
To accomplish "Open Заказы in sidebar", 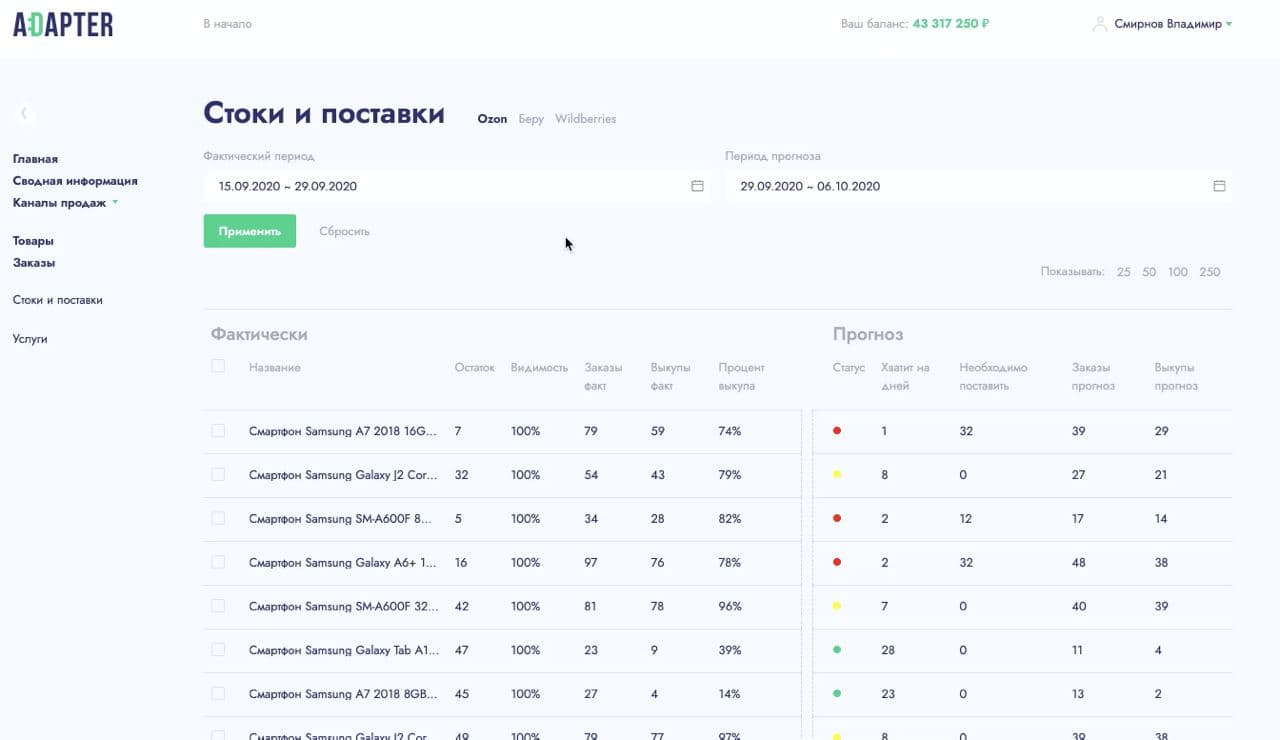I will coord(34,263).
